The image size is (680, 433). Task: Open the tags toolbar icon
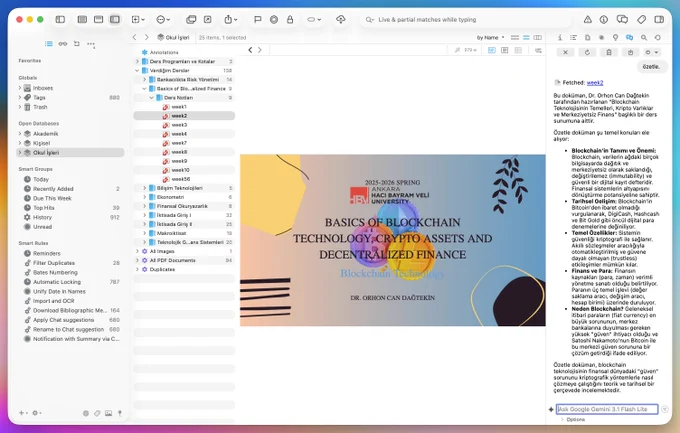click(641, 20)
